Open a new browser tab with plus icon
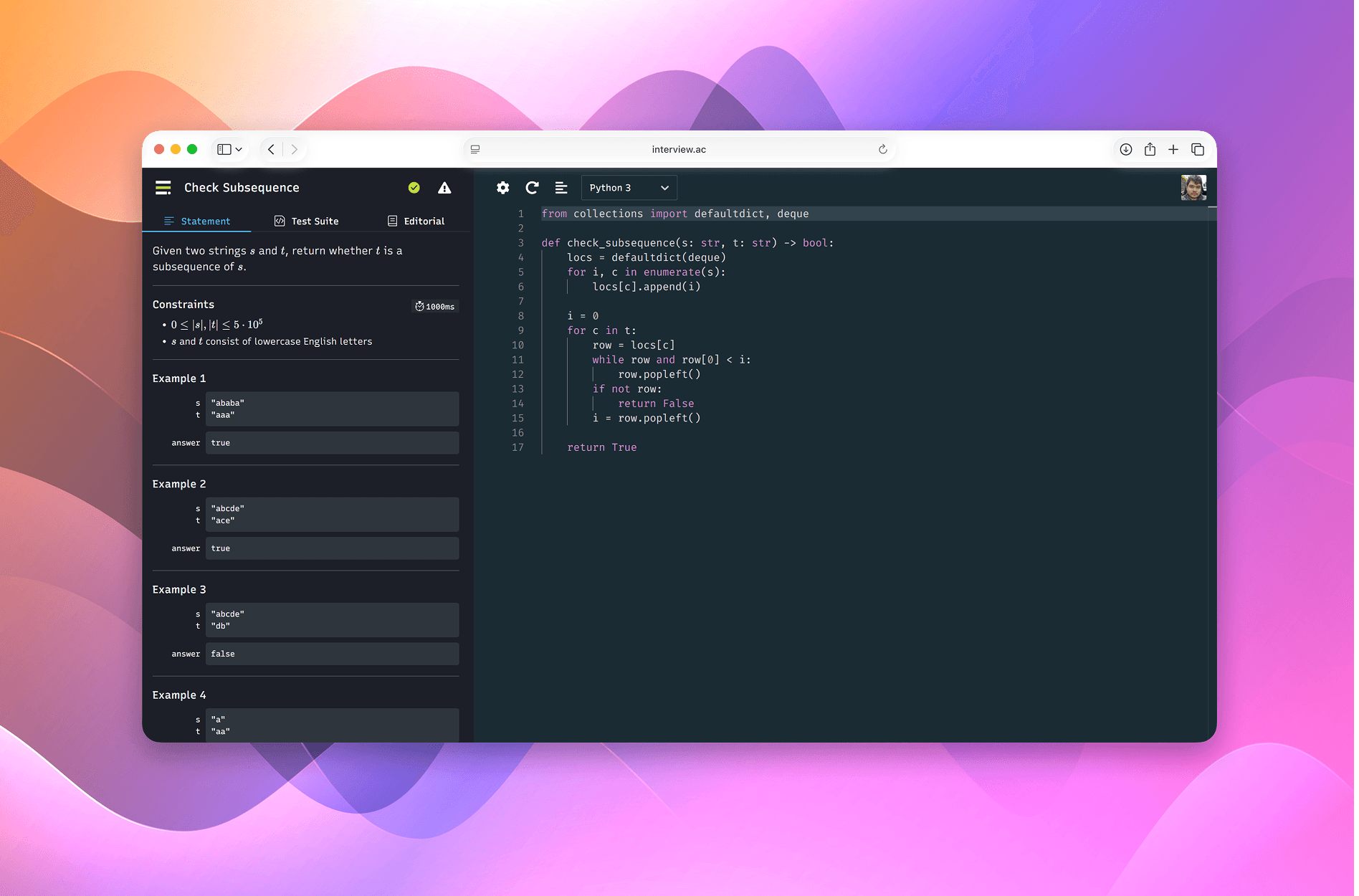This screenshot has height=896, width=1359. pyautogui.click(x=1173, y=149)
